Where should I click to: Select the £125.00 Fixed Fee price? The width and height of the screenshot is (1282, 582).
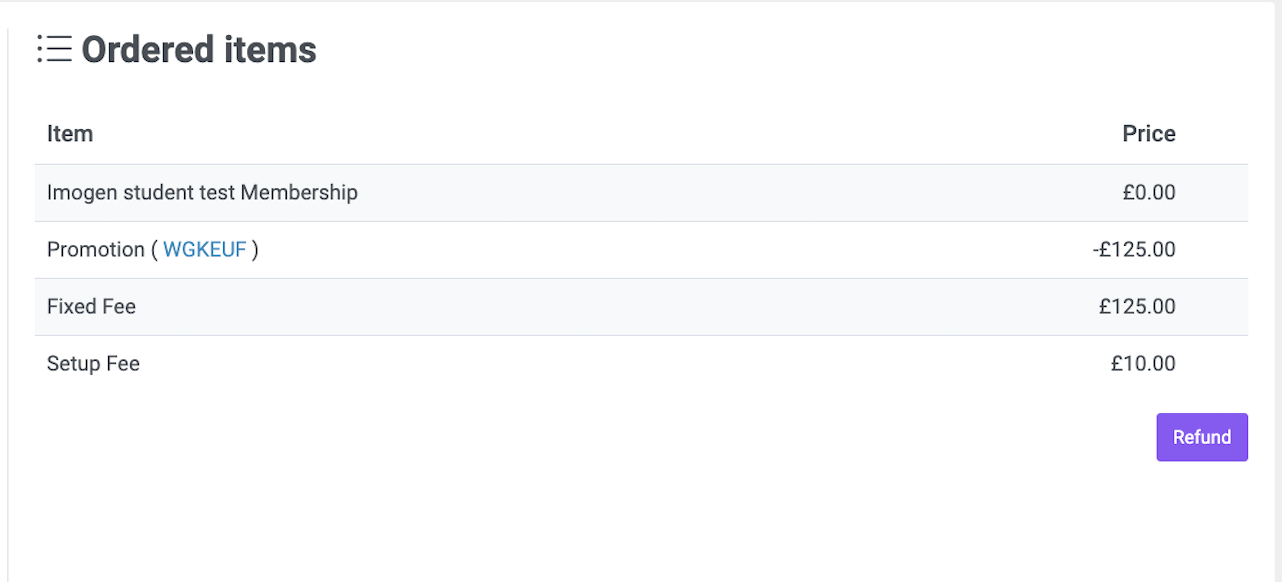(1137, 307)
